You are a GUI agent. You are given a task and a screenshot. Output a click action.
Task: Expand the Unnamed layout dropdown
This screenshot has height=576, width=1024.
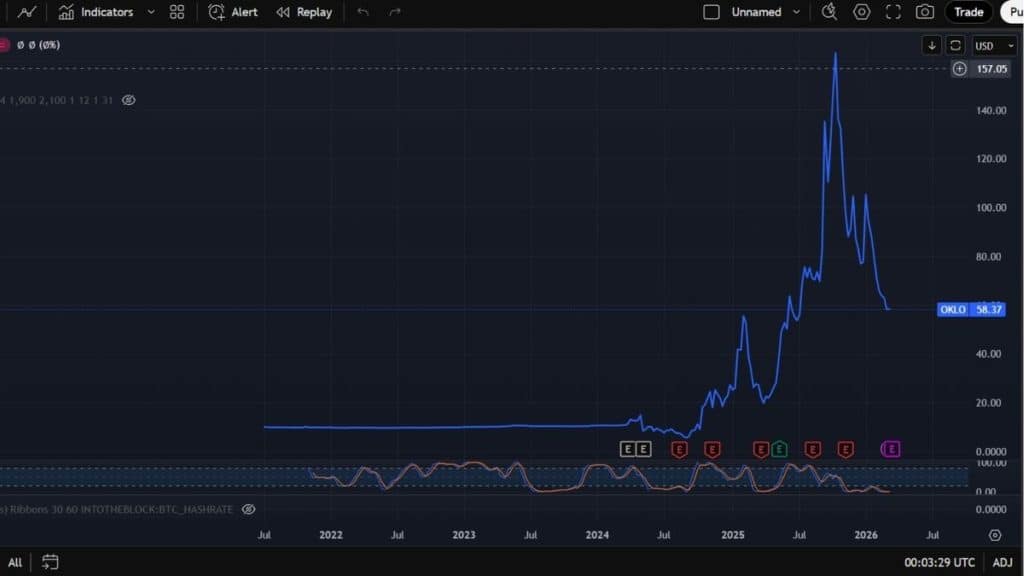pyautogui.click(x=797, y=12)
